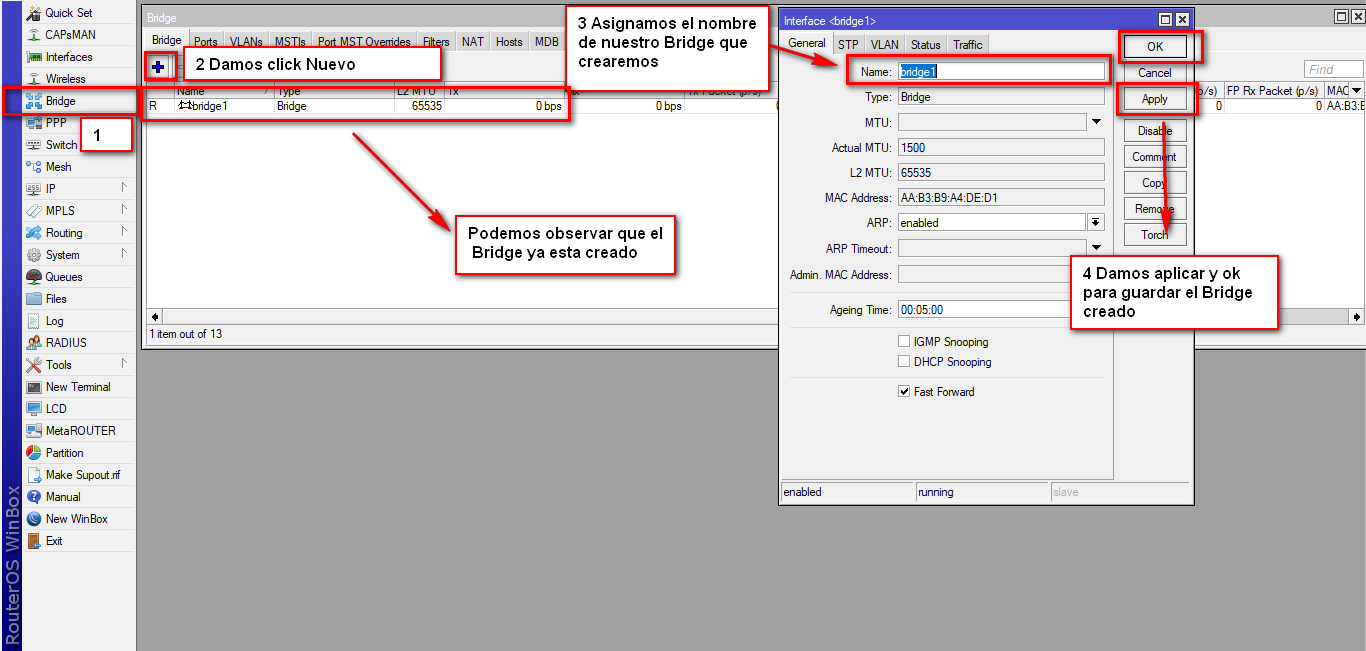Enable the IGMP Snooping checkbox
This screenshot has height=651, width=1366.
(904, 342)
